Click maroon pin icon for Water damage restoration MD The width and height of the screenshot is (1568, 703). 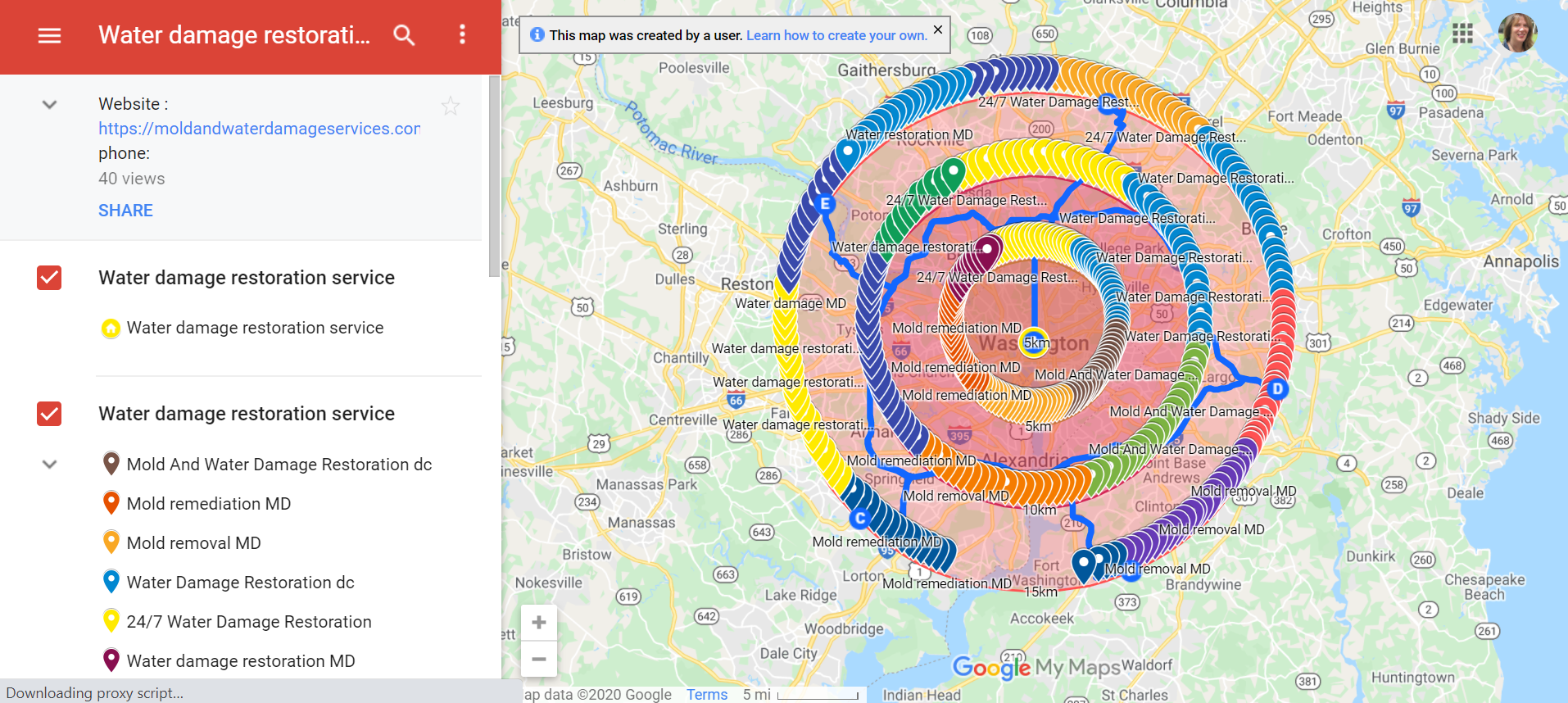pyautogui.click(x=111, y=660)
